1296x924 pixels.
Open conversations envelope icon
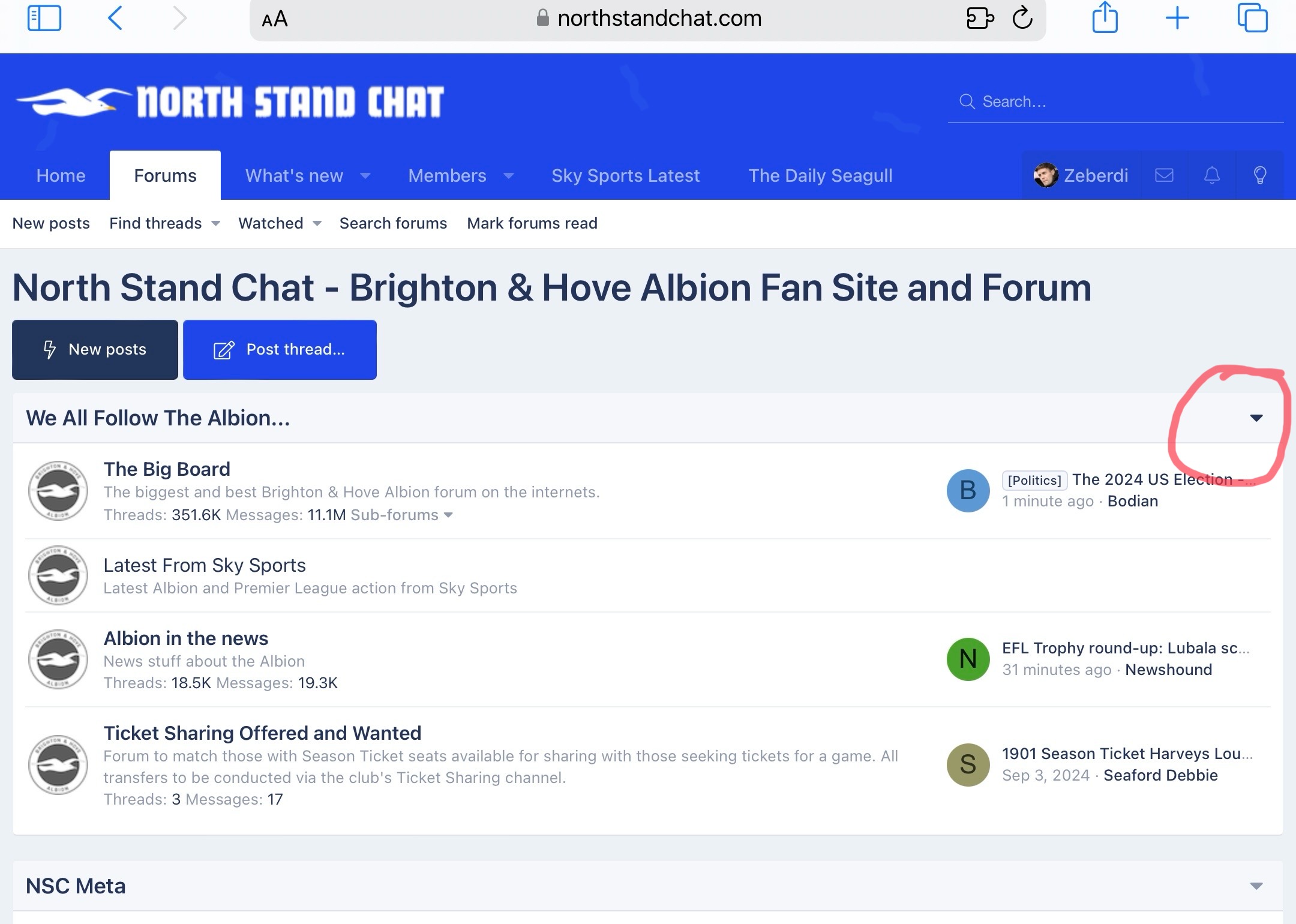(x=1164, y=175)
